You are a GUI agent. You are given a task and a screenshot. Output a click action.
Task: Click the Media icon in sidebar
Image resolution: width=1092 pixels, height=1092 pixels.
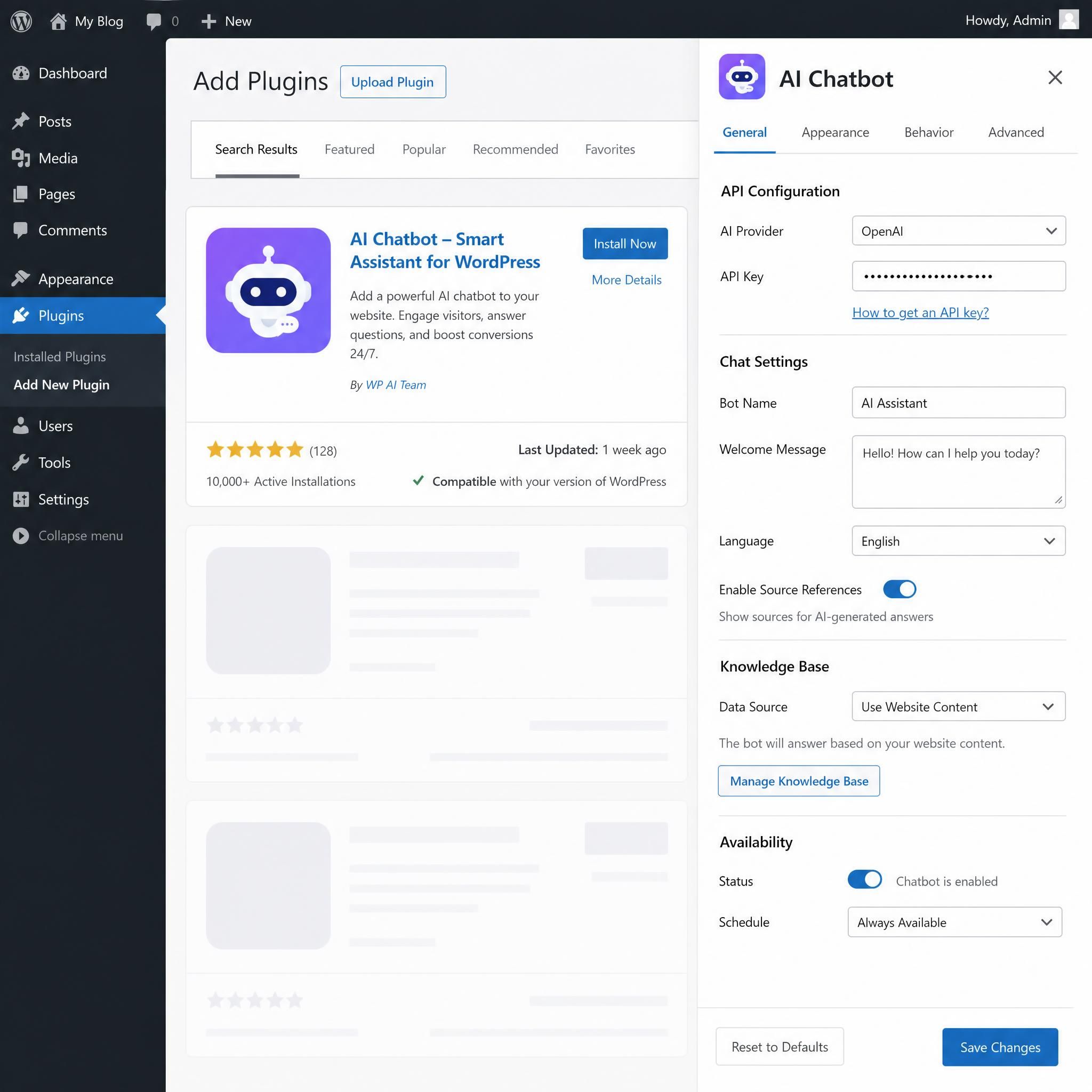click(x=21, y=158)
